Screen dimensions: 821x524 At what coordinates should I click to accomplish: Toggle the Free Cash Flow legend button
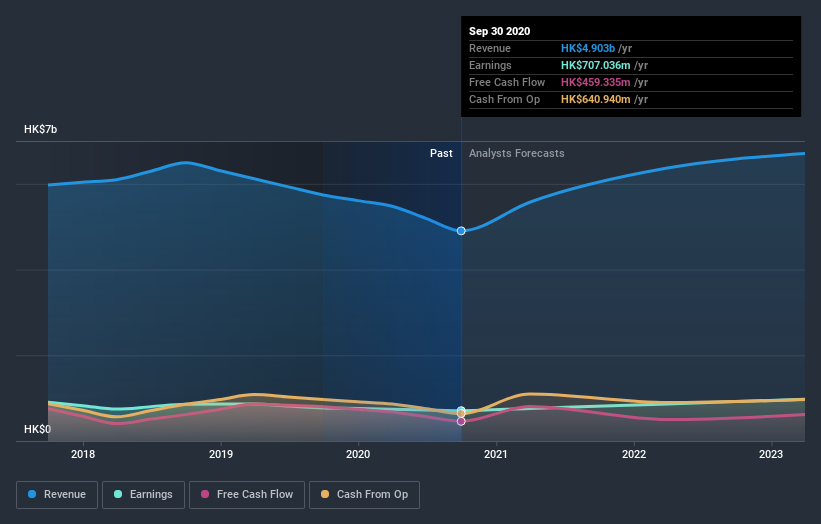tap(247, 495)
